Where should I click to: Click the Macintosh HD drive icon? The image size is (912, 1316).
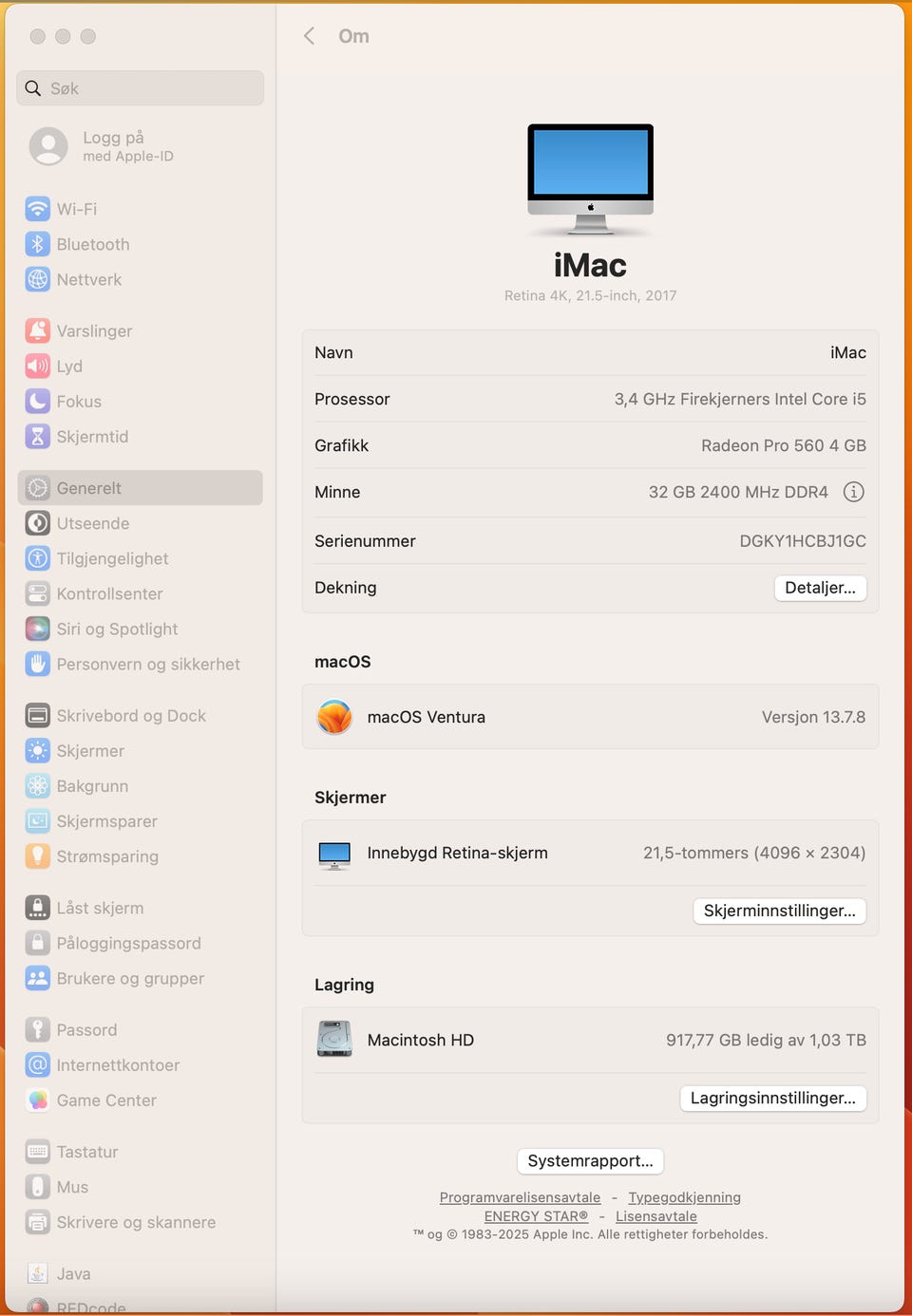tap(334, 1040)
